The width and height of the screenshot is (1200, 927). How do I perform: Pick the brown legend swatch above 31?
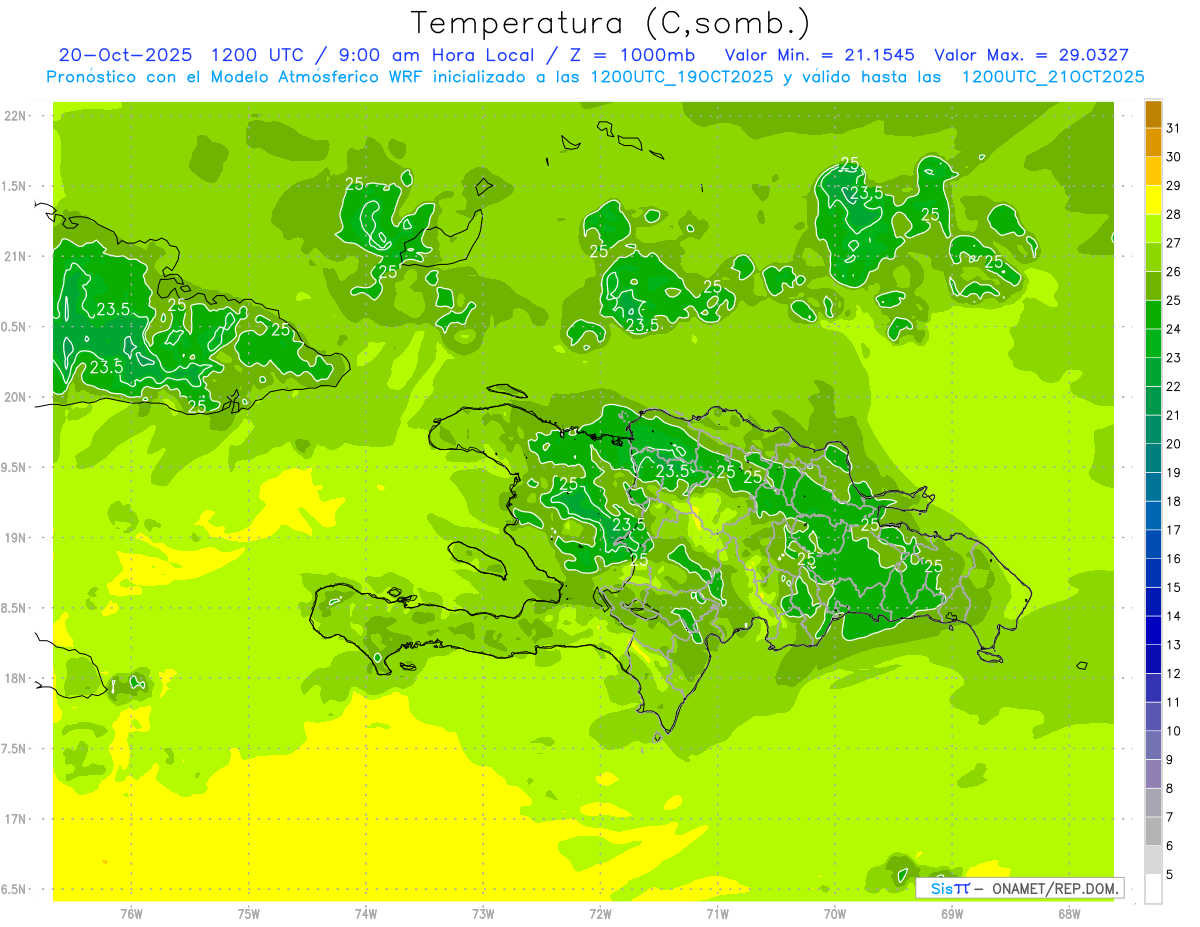point(1153,114)
